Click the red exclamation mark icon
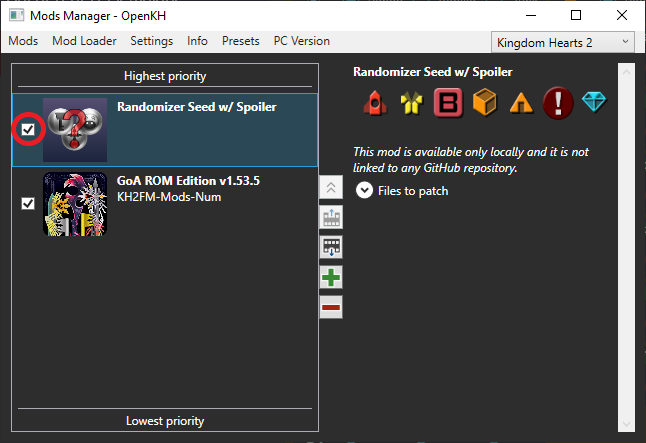 tap(557, 102)
